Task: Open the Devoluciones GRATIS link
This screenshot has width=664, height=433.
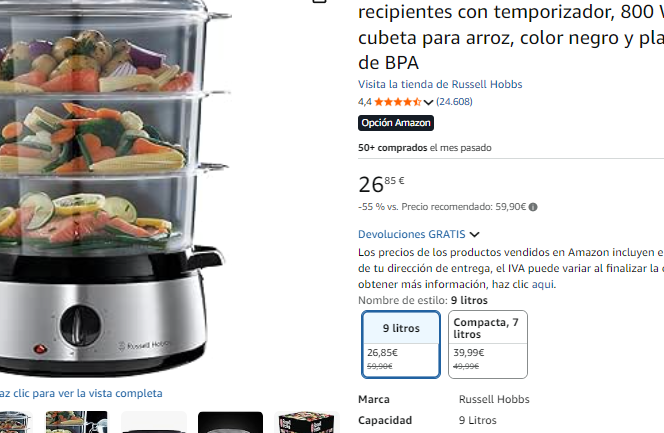Action: click(412, 234)
